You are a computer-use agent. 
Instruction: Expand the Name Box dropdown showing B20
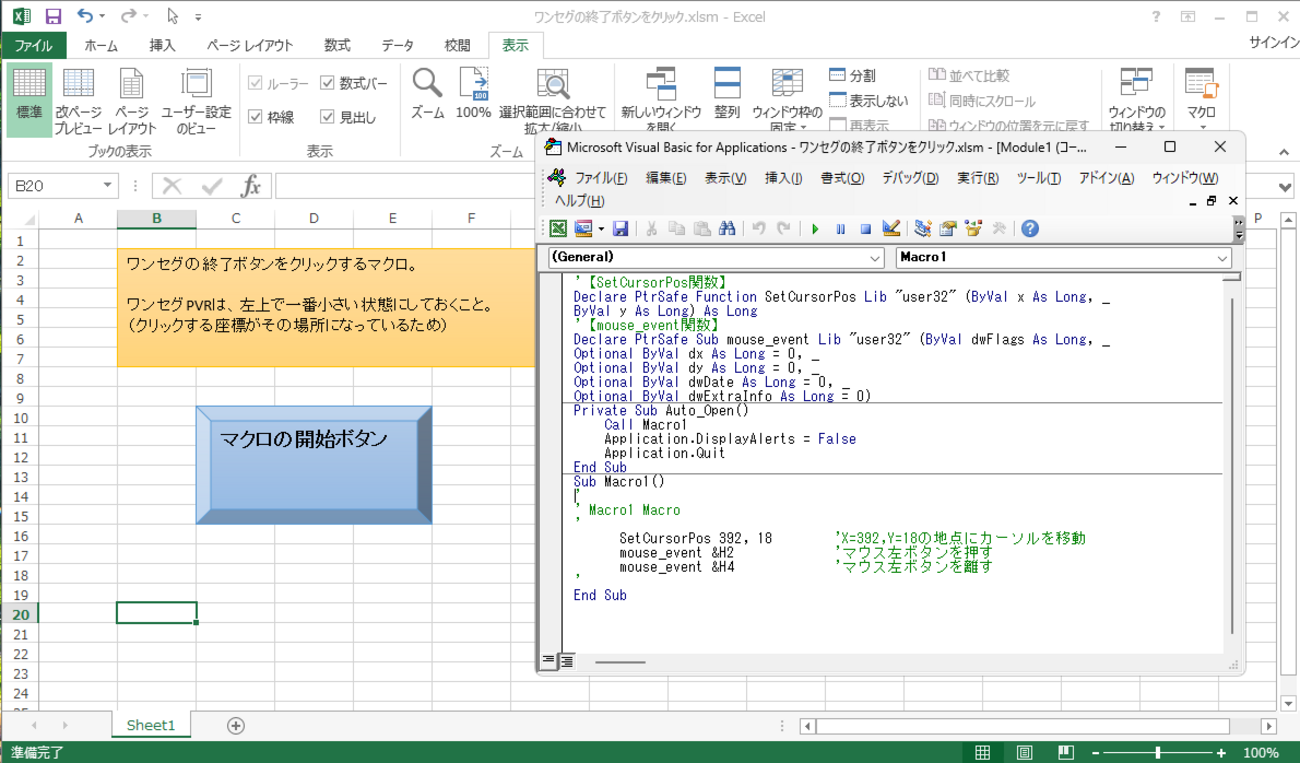pos(107,186)
